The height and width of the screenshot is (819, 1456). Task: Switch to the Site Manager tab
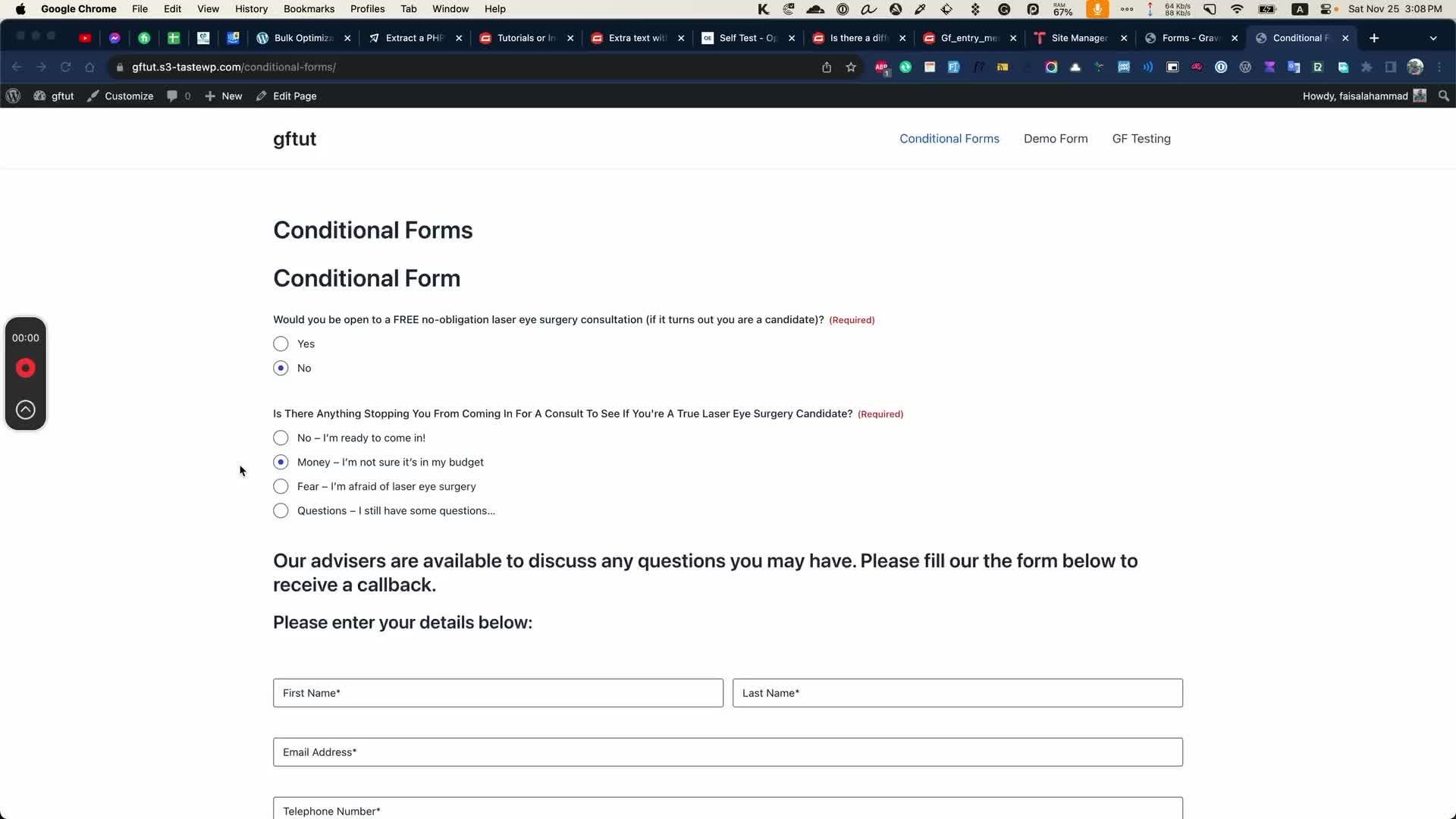(1078, 38)
